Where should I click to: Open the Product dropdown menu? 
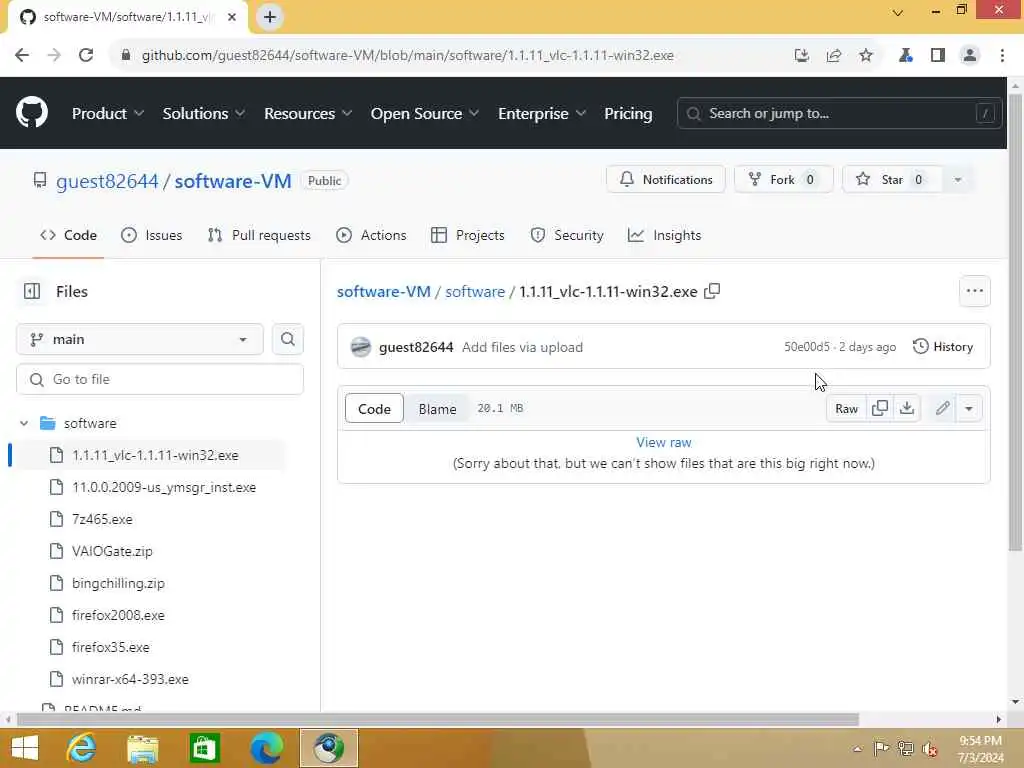pyautogui.click(x=108, y=114)
